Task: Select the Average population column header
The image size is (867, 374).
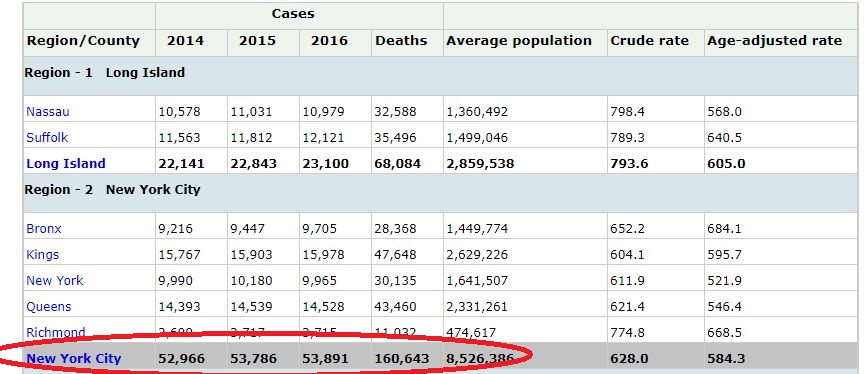Action: [519, 41]
